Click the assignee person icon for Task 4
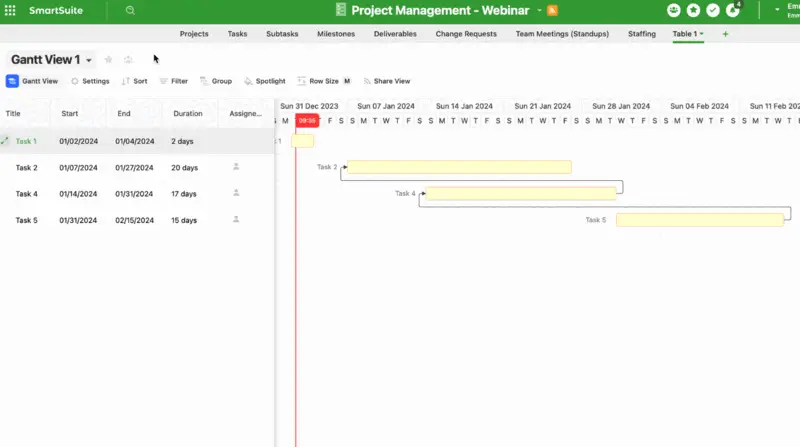The width and height of the screenshot is (800, 447). [236, 193]
